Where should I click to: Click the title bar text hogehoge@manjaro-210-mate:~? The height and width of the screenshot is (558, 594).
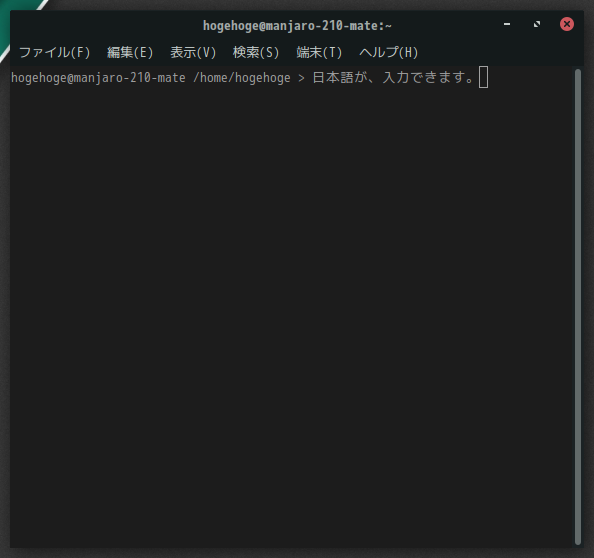coord(297,26)
